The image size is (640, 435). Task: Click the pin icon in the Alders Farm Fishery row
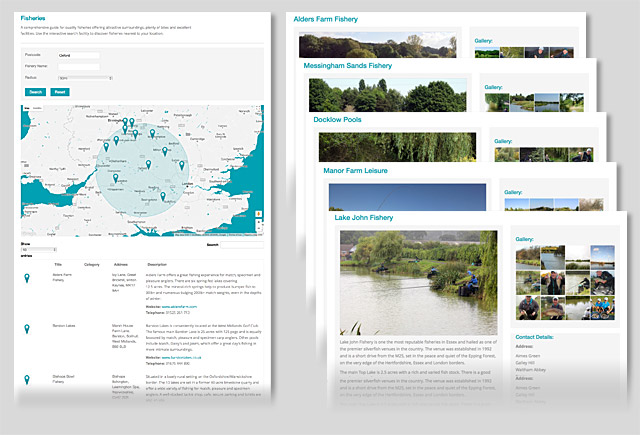click(27, 278)
